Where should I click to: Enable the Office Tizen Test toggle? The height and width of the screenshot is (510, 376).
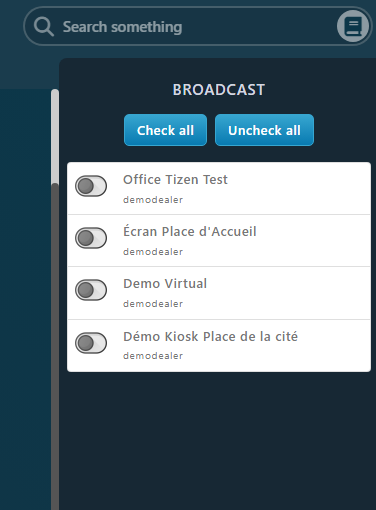coord(91,186)
